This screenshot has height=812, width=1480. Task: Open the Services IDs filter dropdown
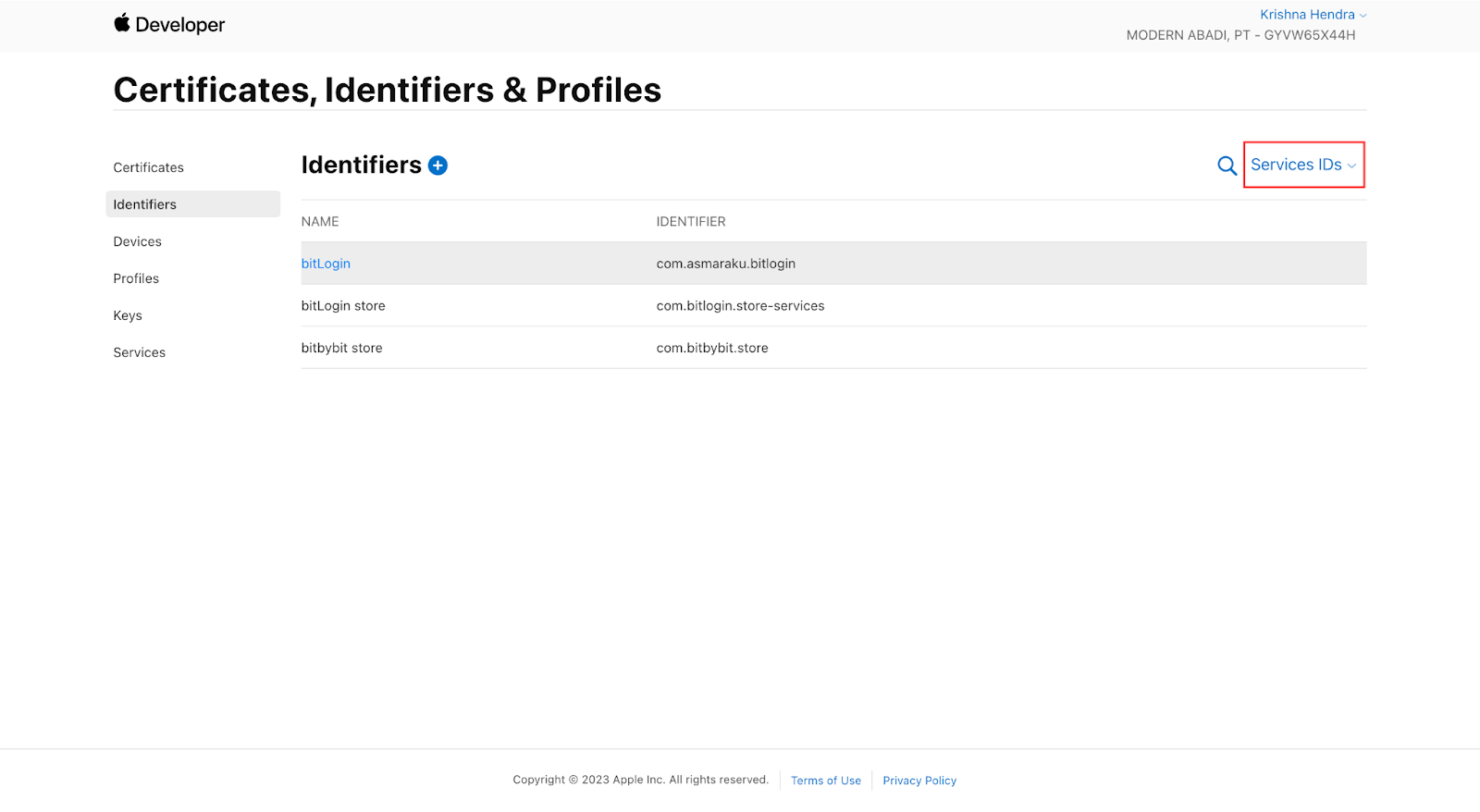click(x=1303, y=165)
